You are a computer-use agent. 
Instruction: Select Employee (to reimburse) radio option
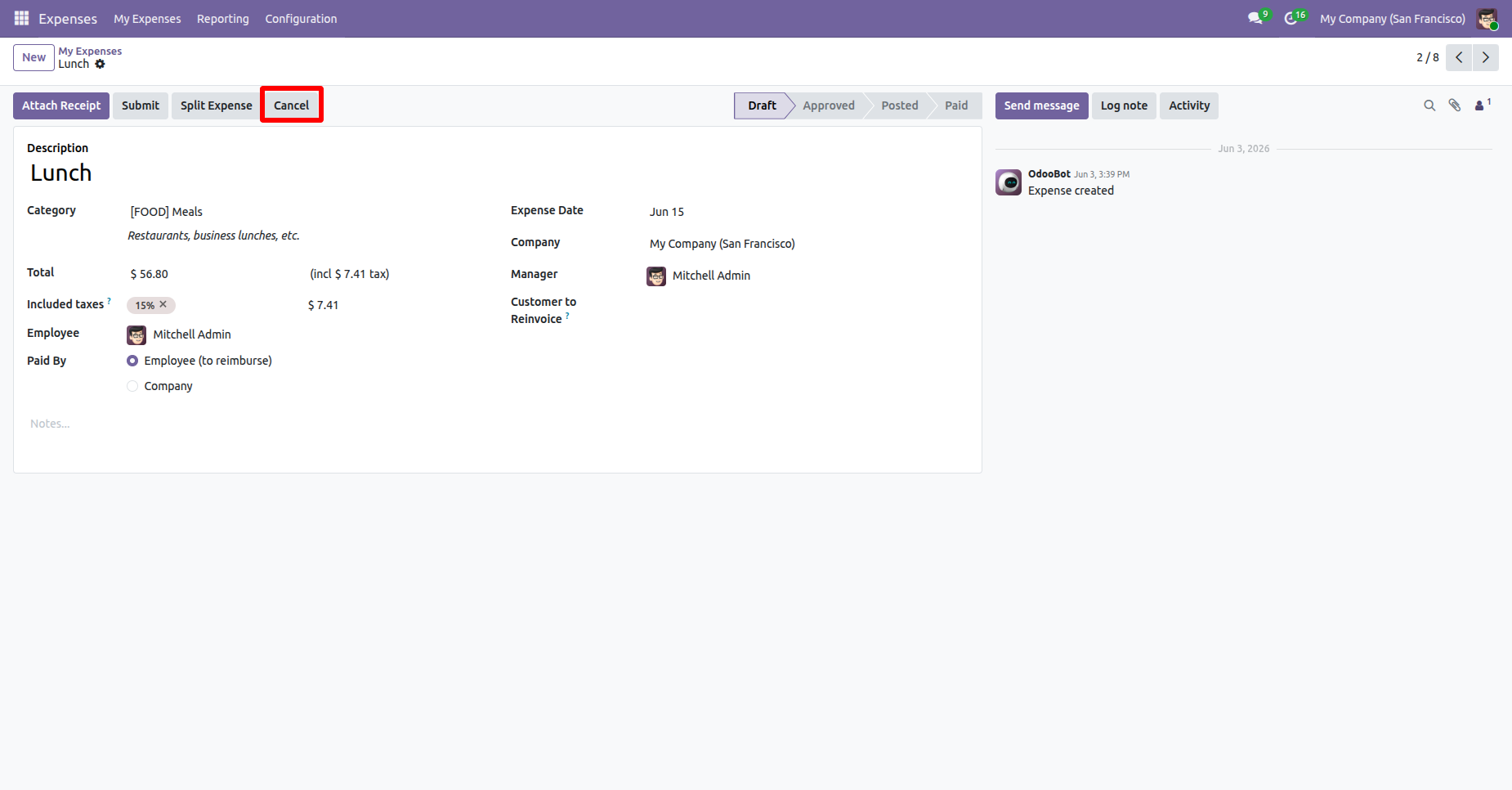(132, 361)
